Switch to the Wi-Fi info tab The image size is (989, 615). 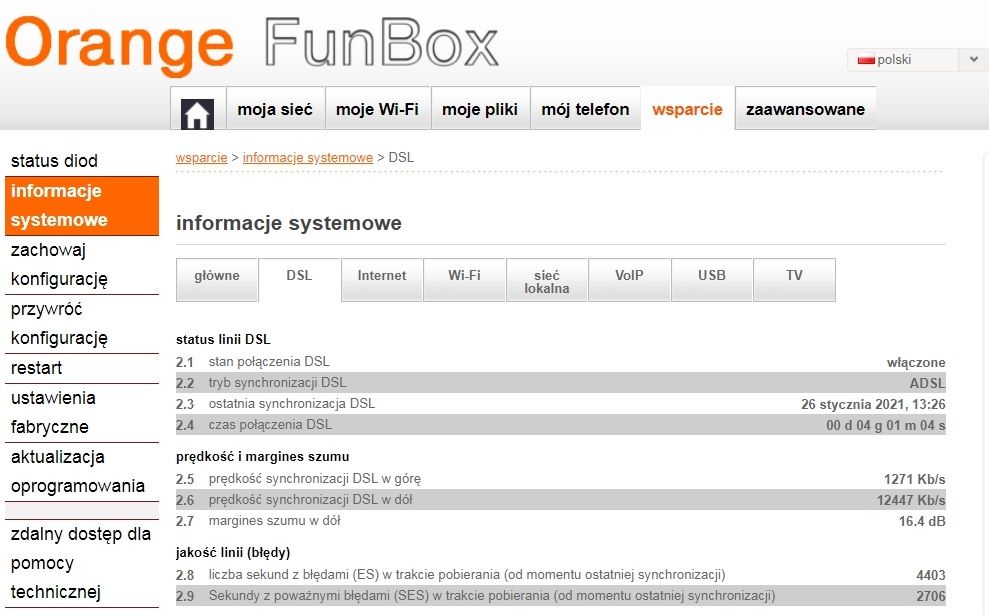tap(464, 279)
